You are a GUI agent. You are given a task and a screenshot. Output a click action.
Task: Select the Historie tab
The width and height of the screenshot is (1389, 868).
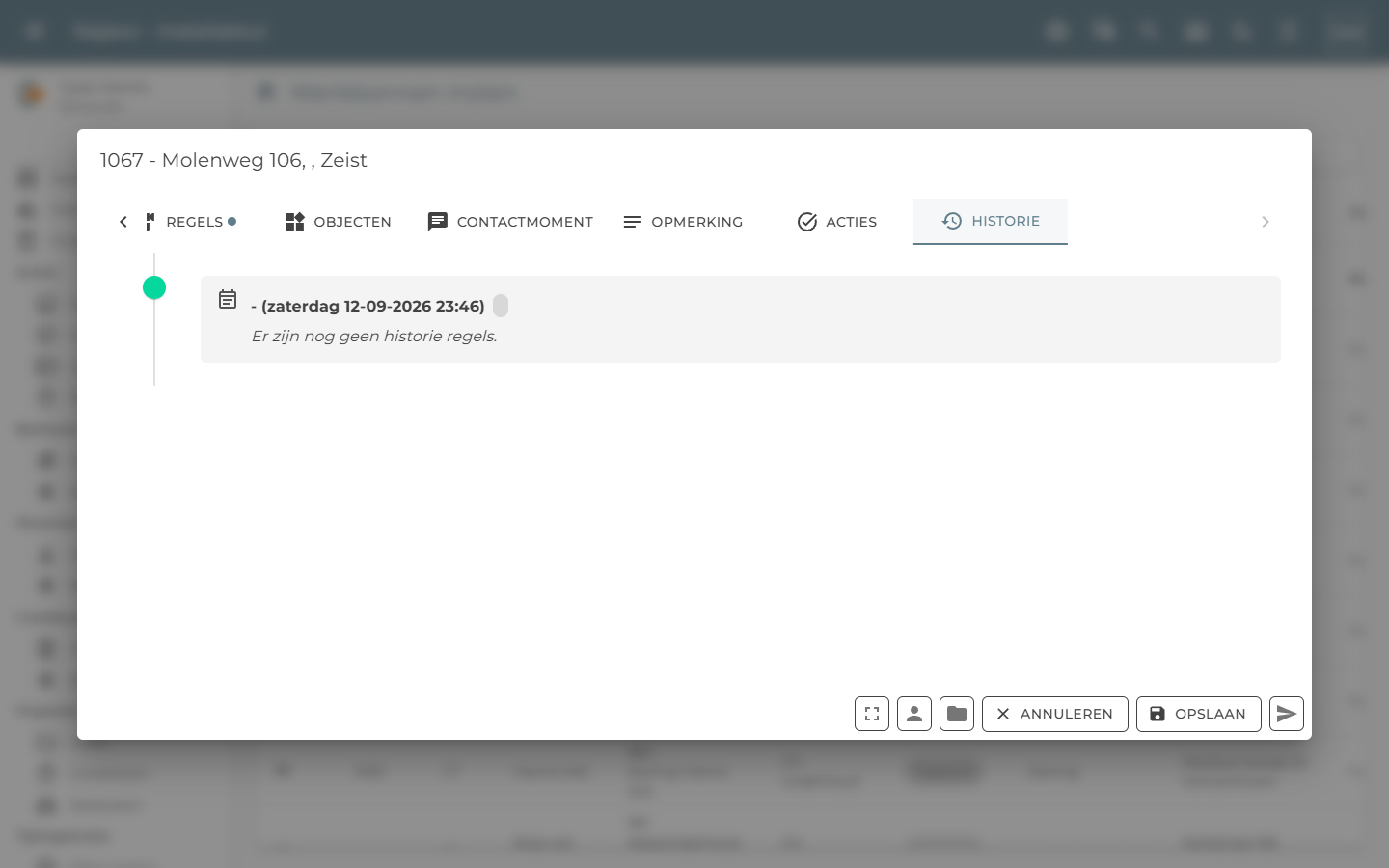click(x=991, y=222)
